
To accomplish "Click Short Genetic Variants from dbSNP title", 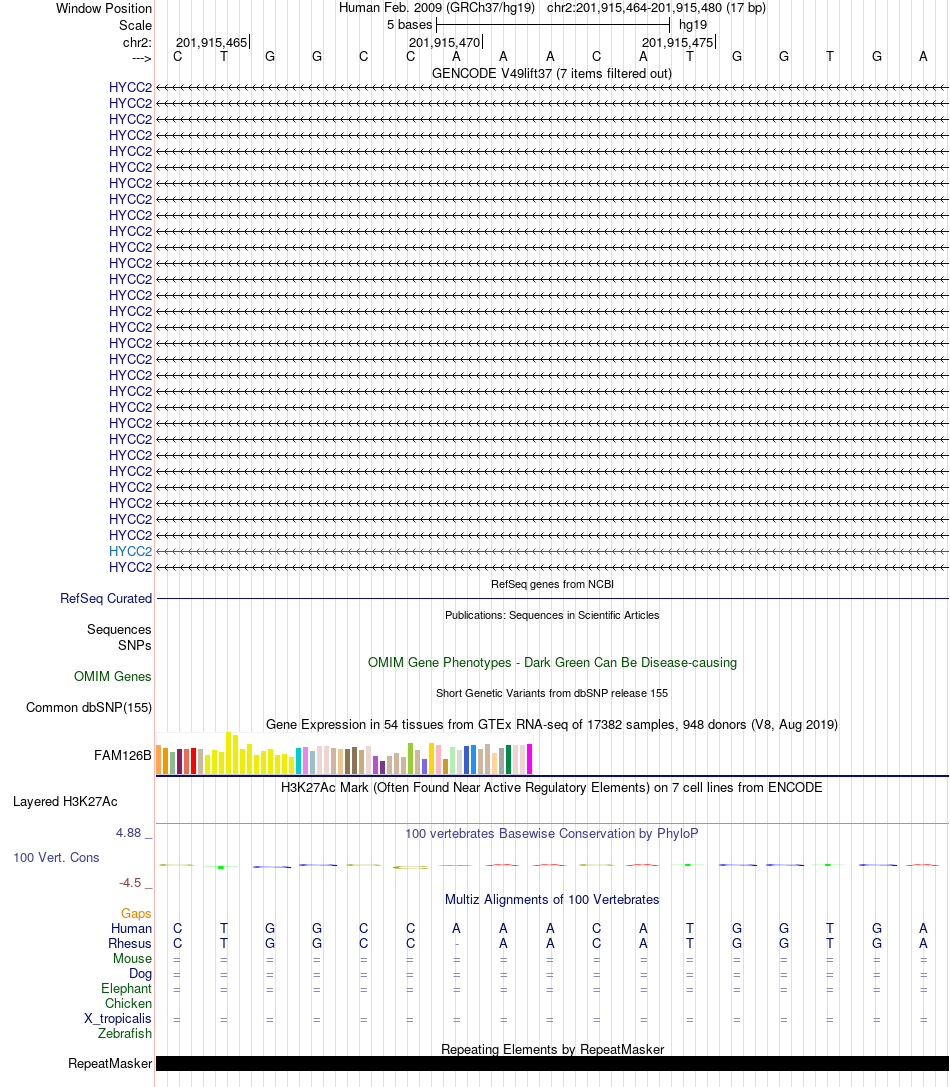I will click(x=552, y=693).
